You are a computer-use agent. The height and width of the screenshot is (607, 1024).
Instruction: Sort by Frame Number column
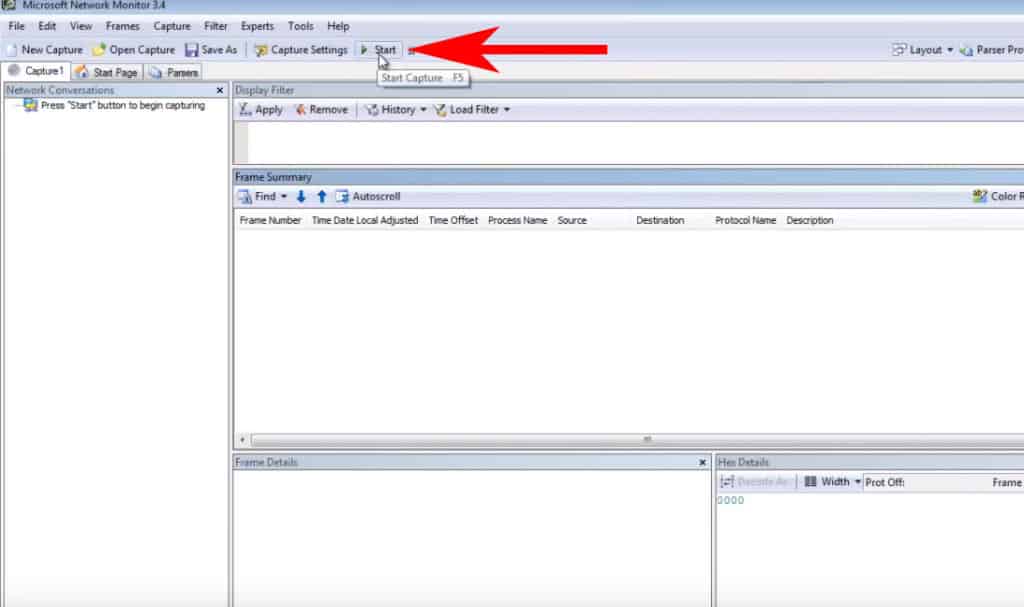point(270,220)
